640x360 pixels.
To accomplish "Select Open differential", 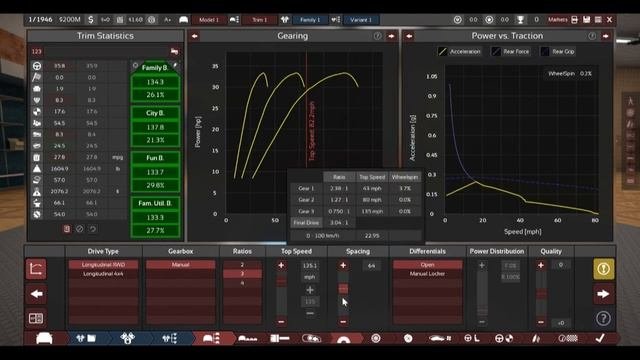I will 427,264.
